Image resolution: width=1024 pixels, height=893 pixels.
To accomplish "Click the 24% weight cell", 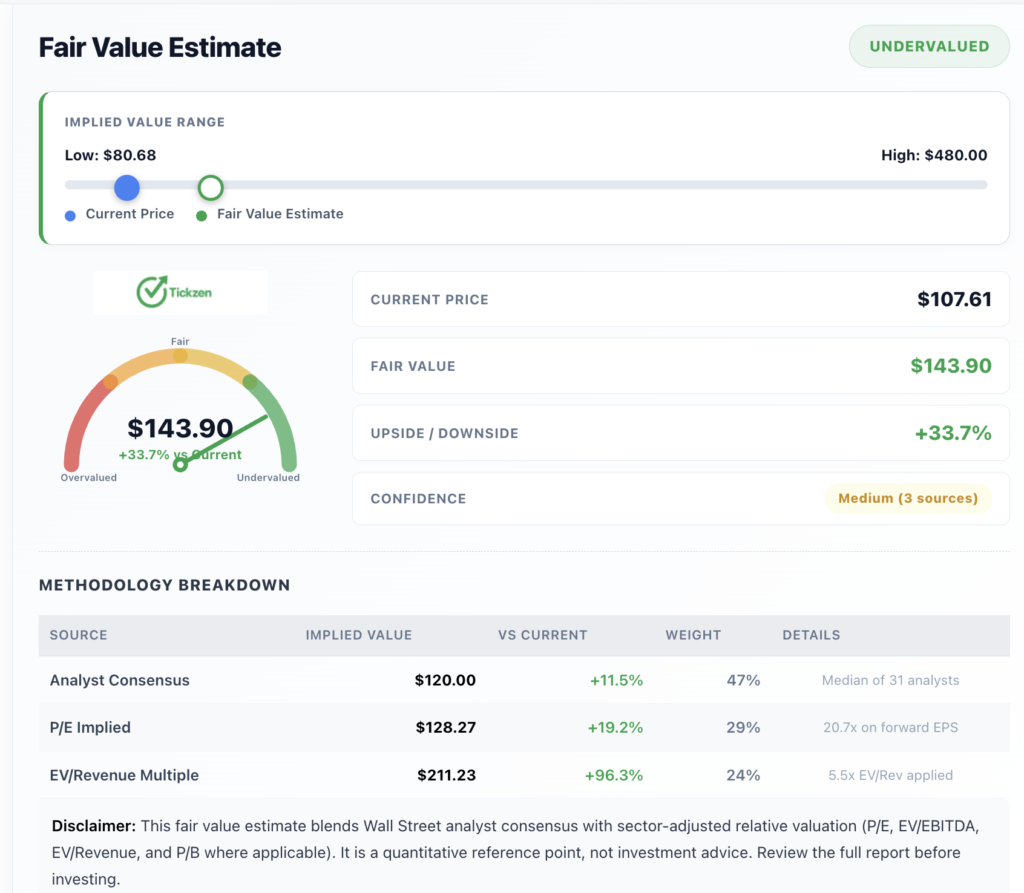I will [743, 775].
